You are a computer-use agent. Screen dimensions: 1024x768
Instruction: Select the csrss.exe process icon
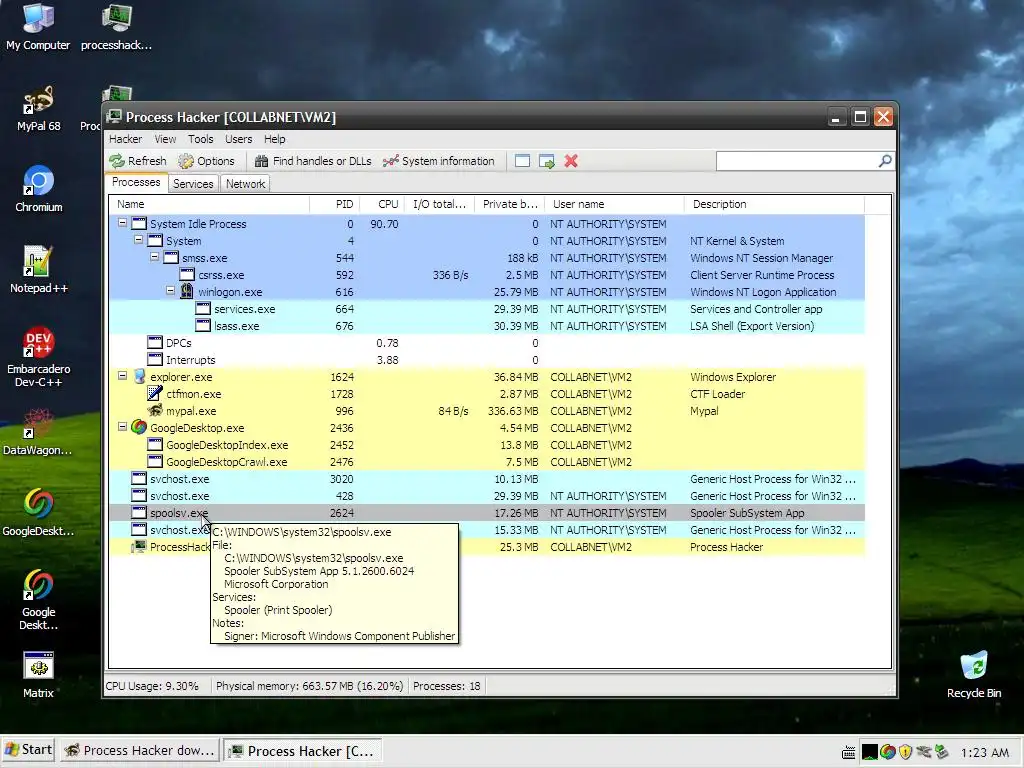click(187, 274)
